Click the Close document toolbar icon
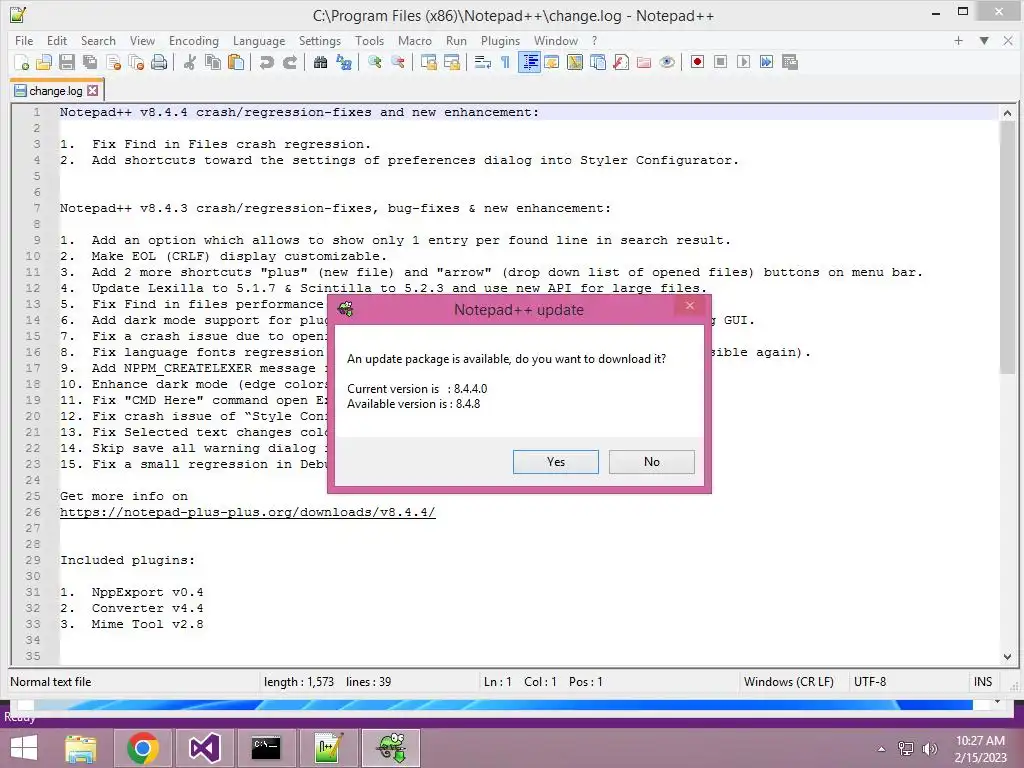Image resolution: width=1024 pixels, height=768 pixels. click(x=114, y=63)
